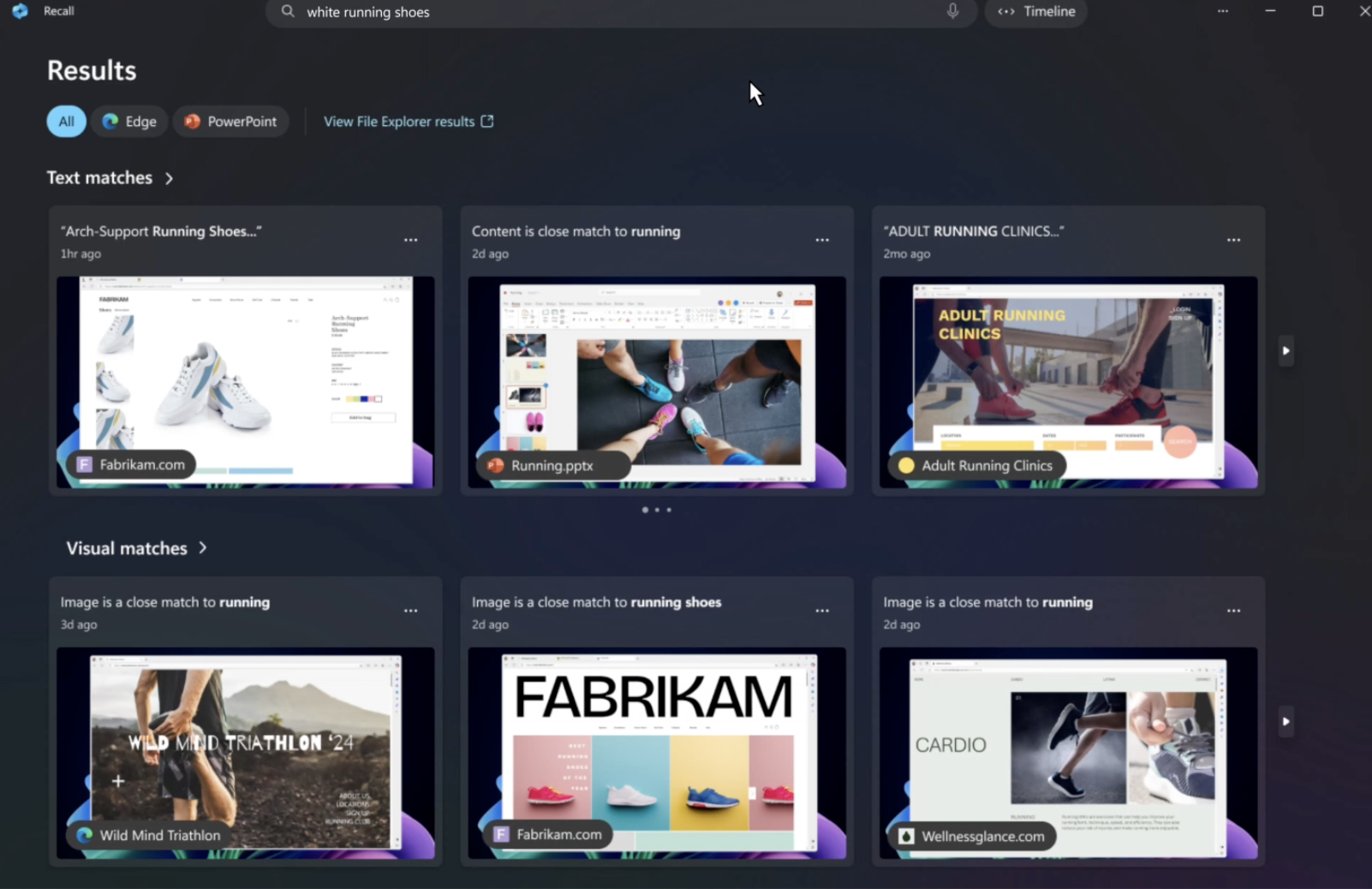
Task: Open the Timeline view
Action: coord(1036,12)
